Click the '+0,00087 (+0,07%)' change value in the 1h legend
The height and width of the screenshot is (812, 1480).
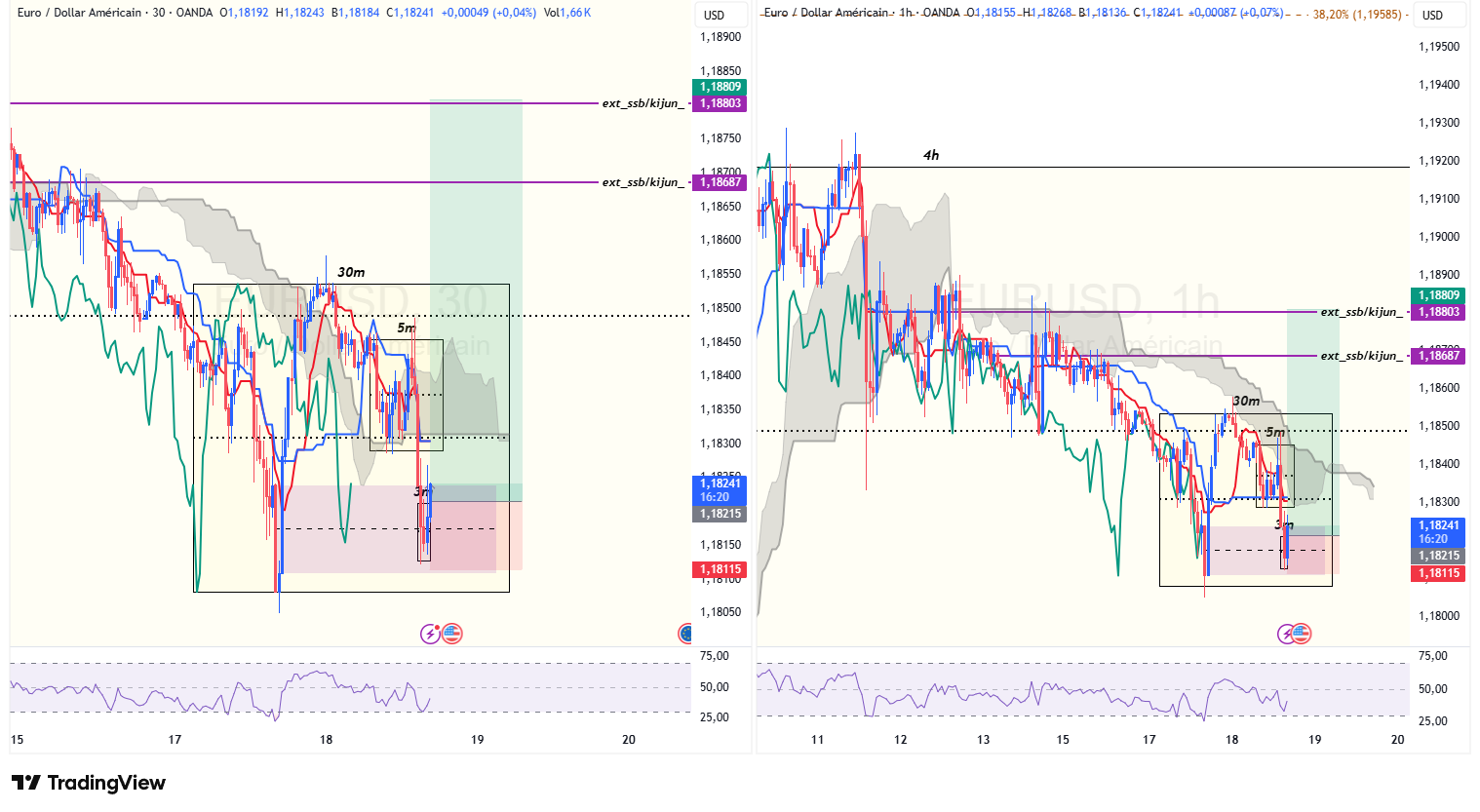click(1235, 13)
